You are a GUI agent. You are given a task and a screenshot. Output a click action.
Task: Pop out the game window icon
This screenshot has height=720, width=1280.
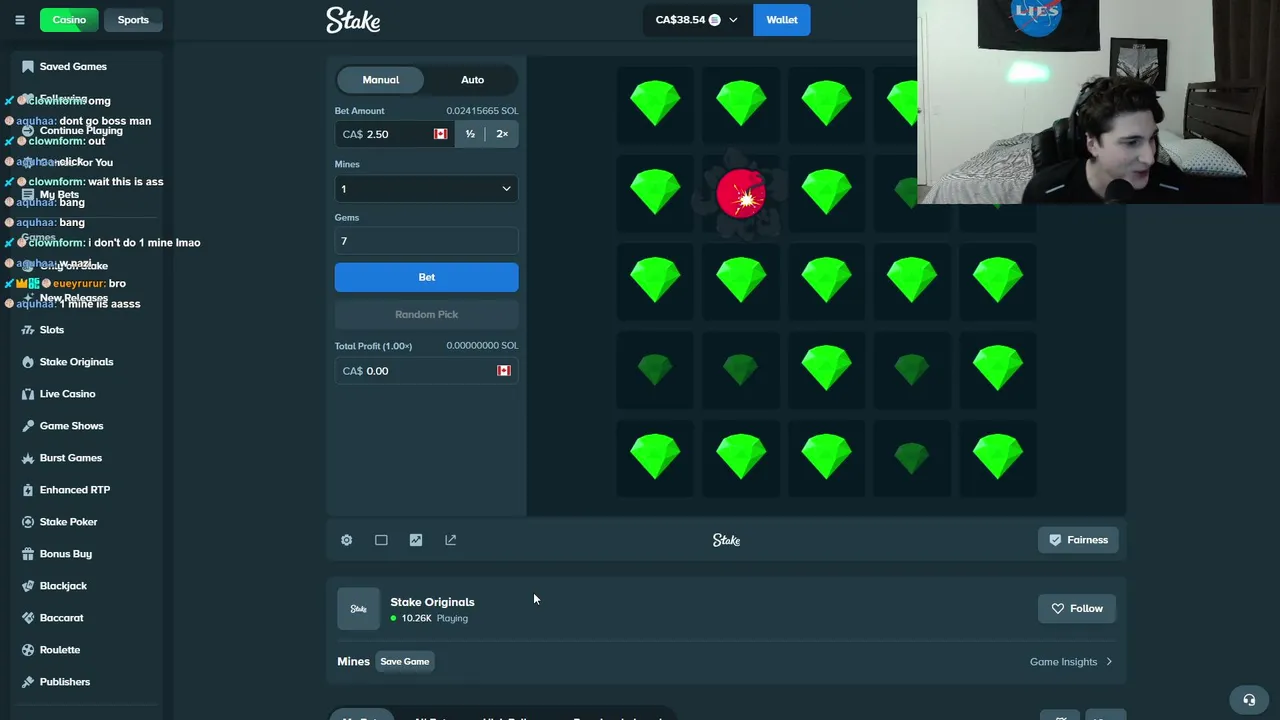tap(451, 540)
